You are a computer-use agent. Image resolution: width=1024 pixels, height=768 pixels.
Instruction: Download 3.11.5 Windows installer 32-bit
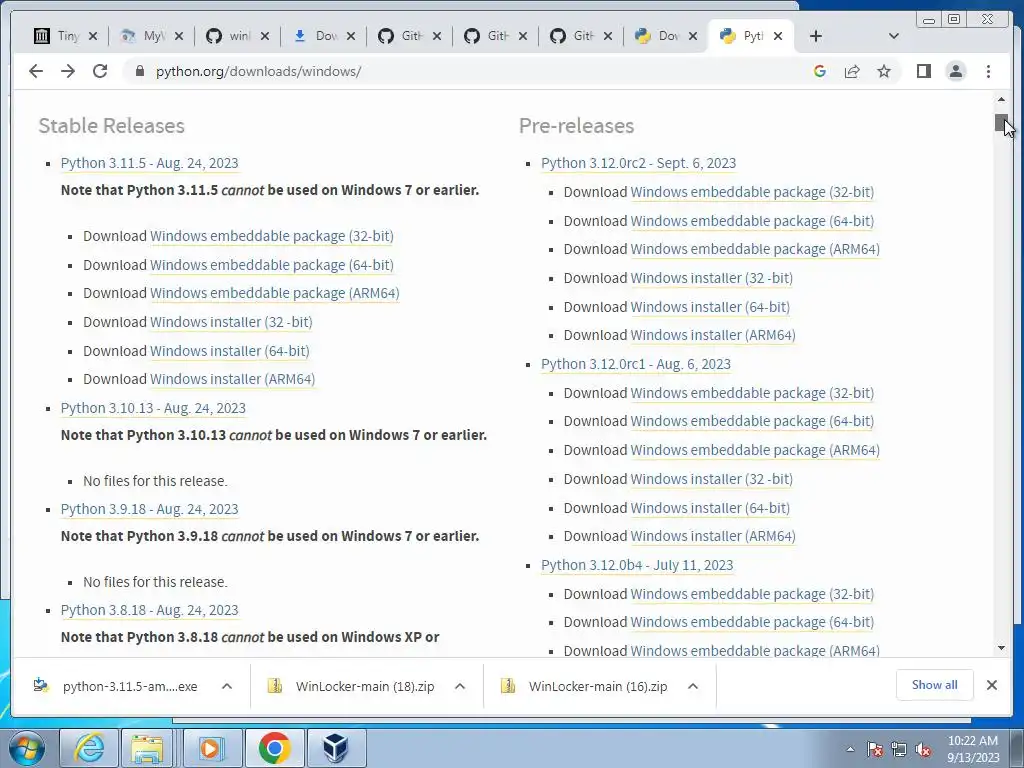[231, 322]
